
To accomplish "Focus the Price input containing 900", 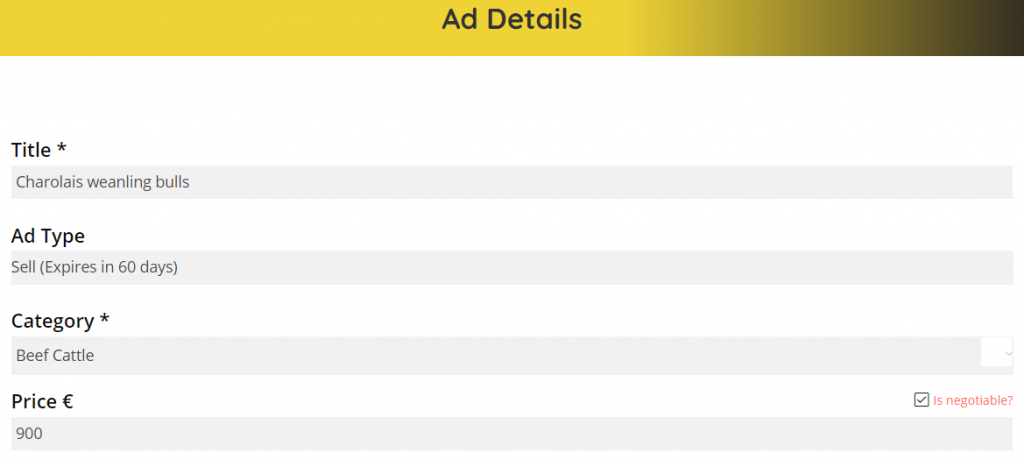I will pos(510,434).
